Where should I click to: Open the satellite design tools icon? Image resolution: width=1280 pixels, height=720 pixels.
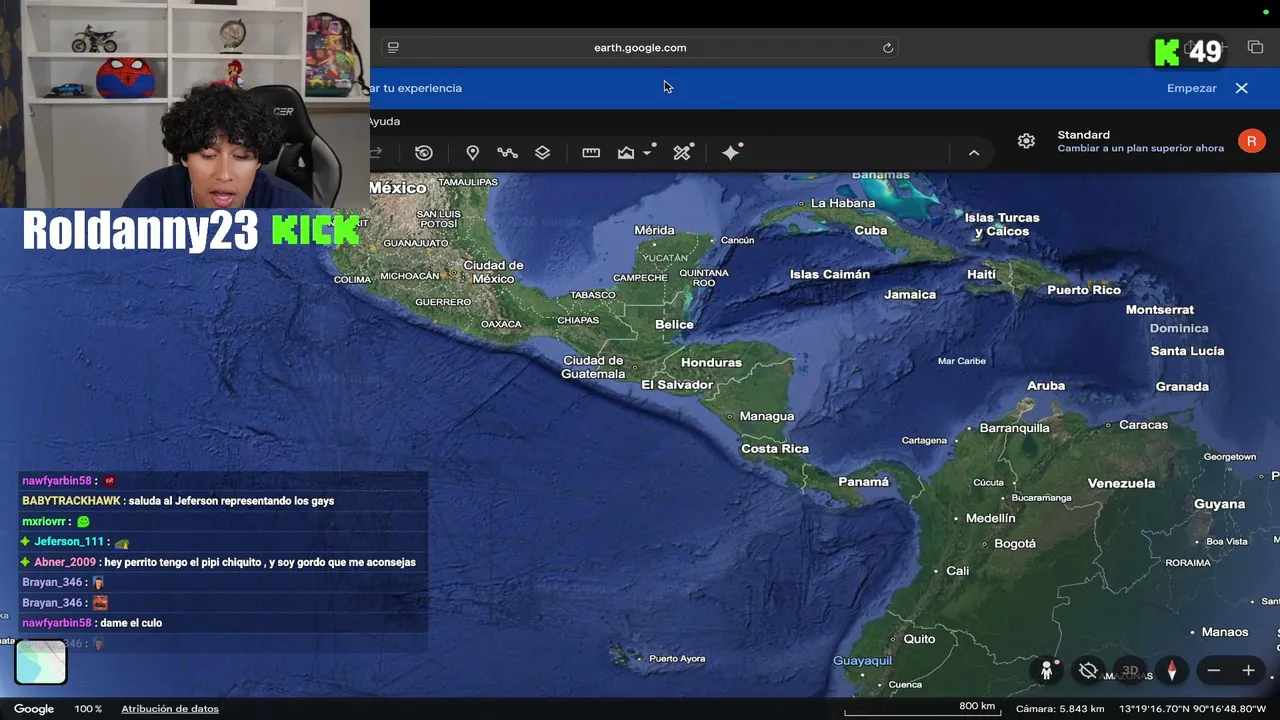[682, 153]
